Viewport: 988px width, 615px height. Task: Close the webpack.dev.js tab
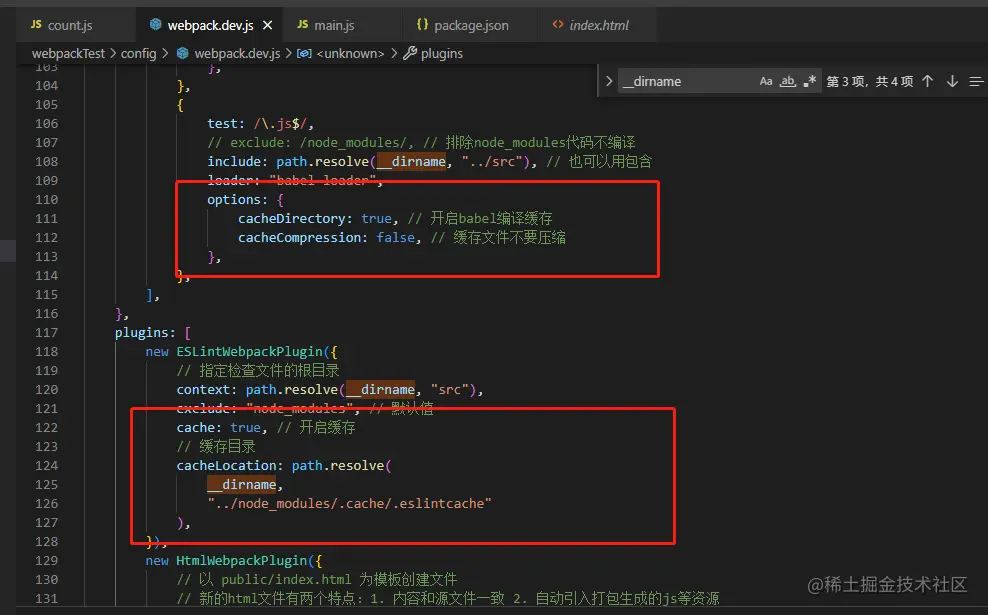(x=268, y=25)
